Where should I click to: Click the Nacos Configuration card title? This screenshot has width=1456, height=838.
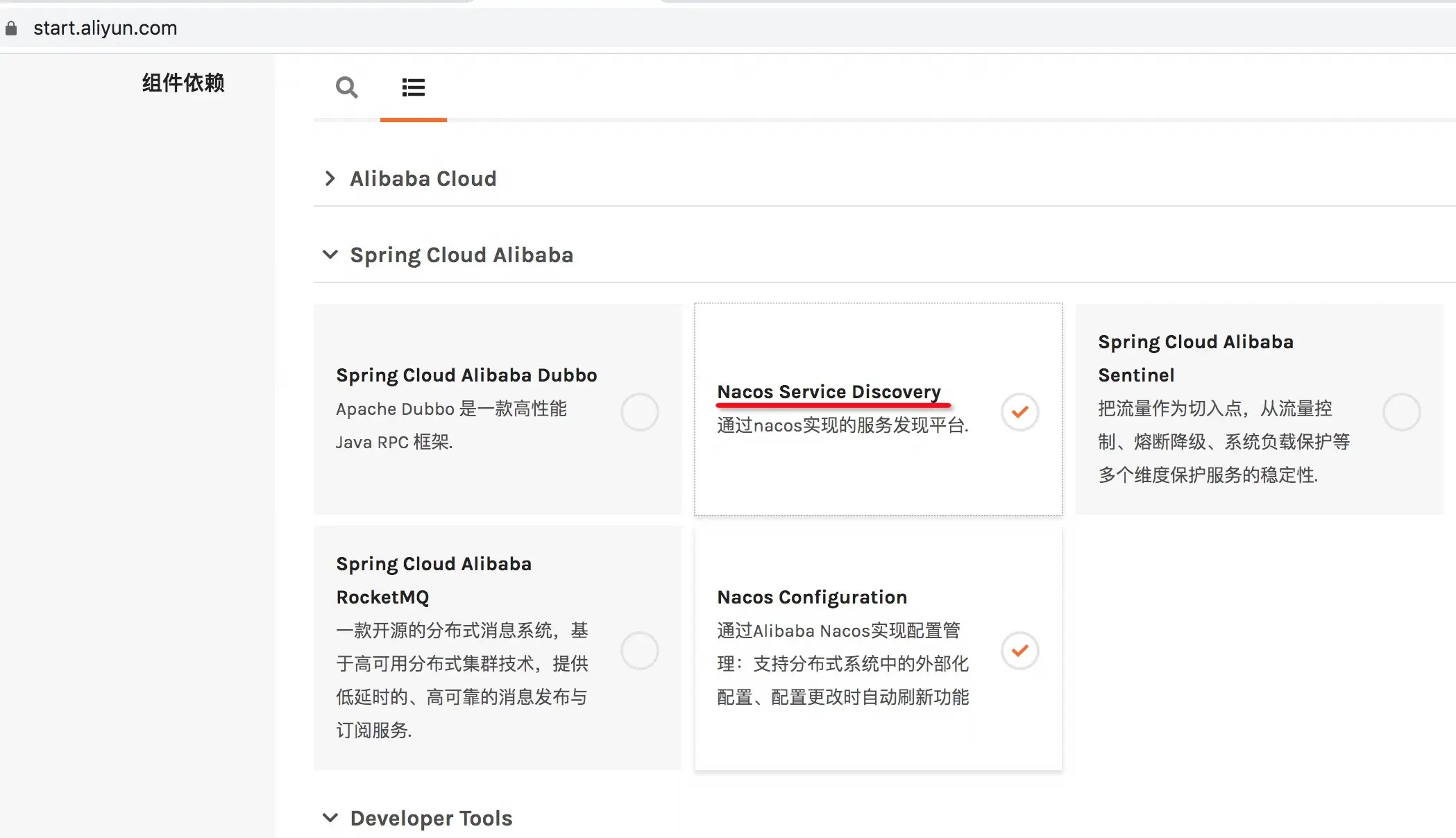tap(812, 597)
